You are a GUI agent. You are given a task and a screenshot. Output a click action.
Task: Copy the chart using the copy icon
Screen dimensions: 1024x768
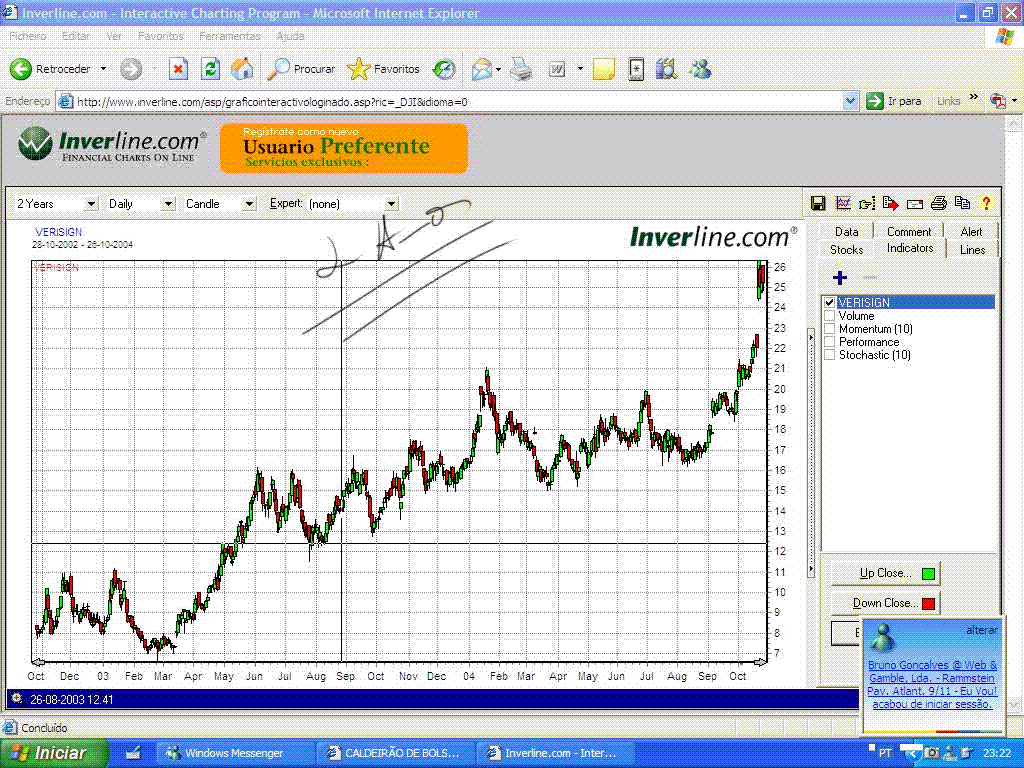(x=962, y=203)
